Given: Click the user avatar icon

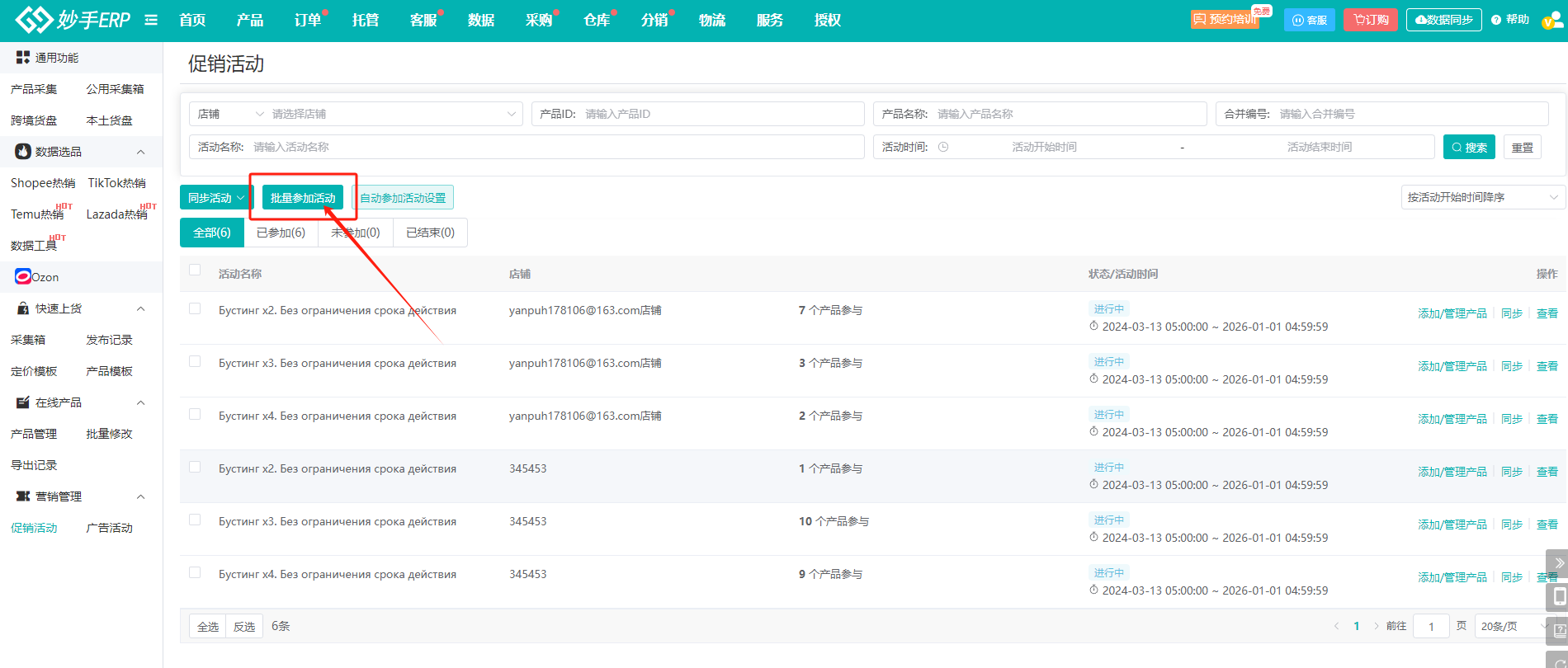Looking at the screenshot, I should pos(1553,20).
